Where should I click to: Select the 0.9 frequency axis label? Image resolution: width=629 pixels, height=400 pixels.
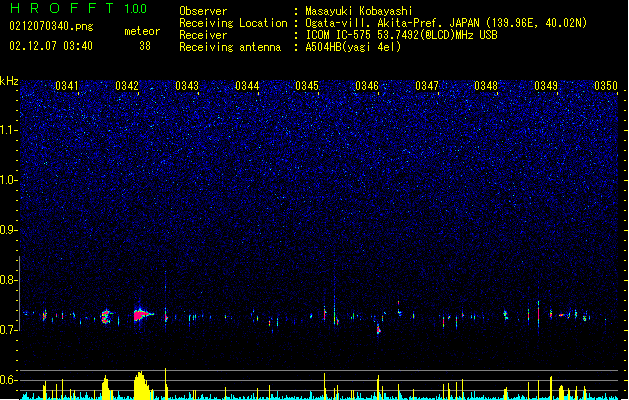point(8,230)
